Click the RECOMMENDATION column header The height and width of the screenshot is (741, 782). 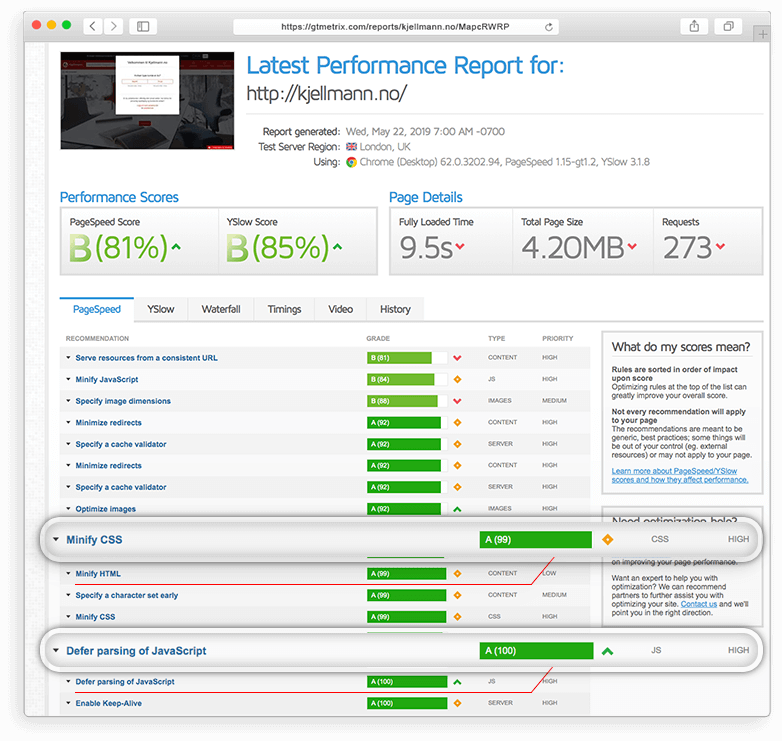click(97, 339)
